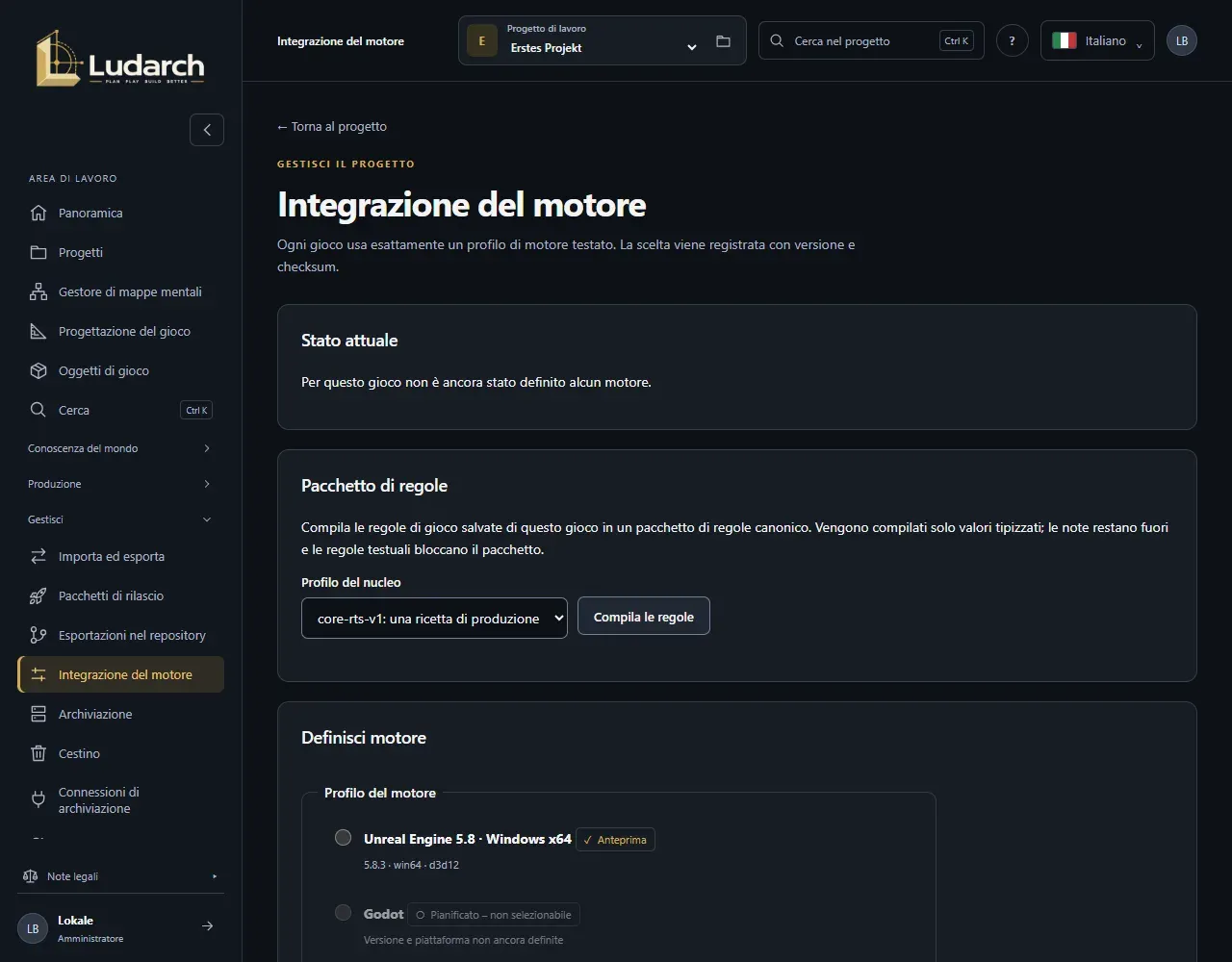
Task: Open the Cestino page
Action: [120, 753]
